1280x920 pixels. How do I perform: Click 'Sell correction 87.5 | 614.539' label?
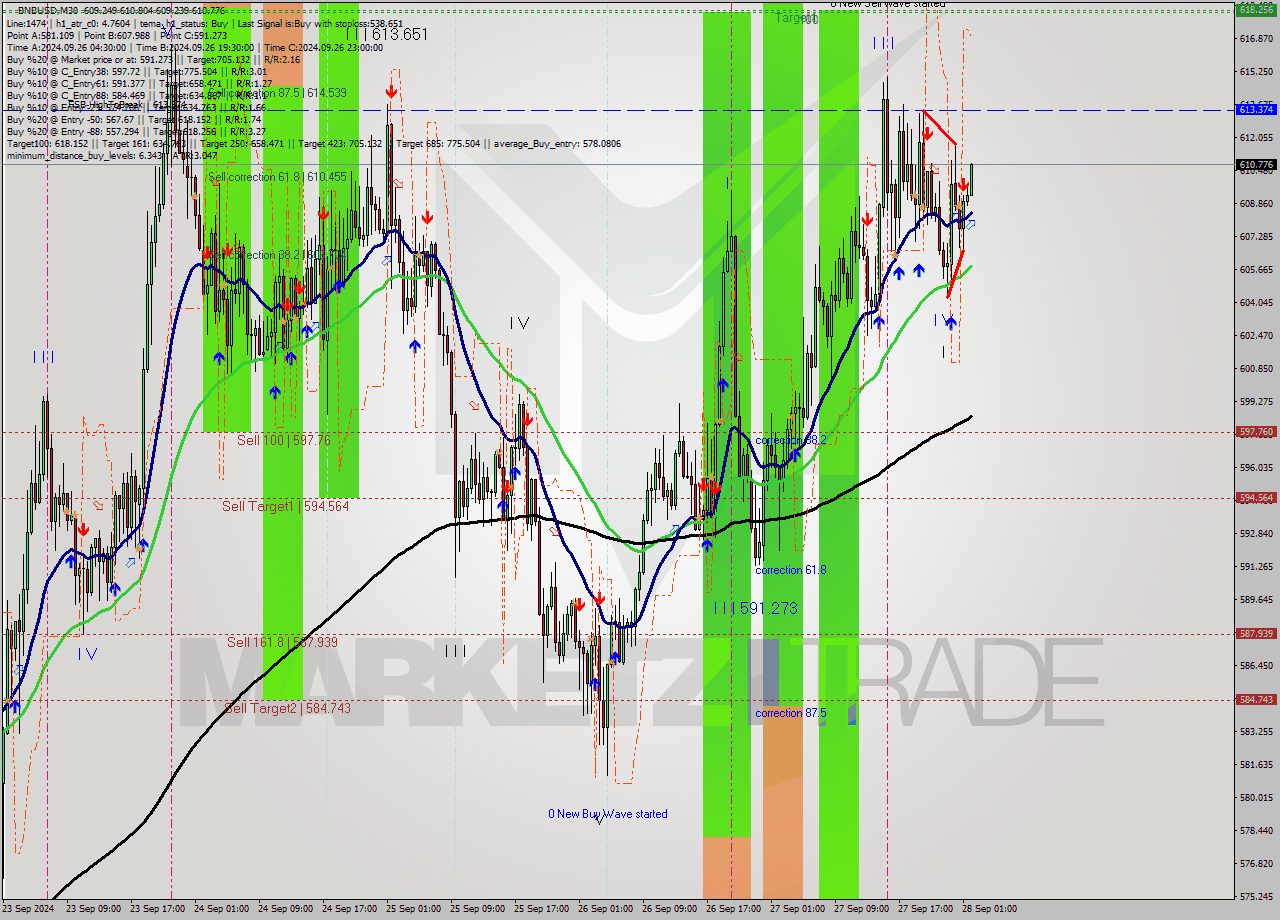point(277,93)
